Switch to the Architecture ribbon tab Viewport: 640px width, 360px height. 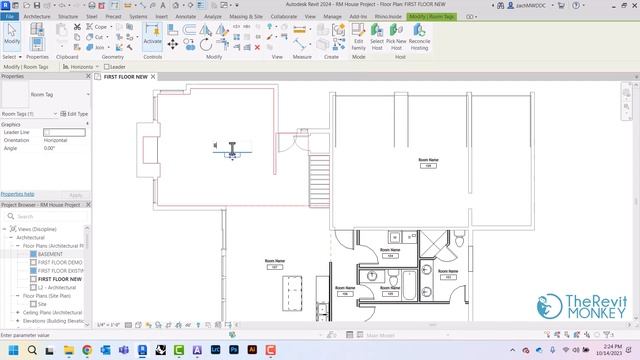(x=37, y=17)
